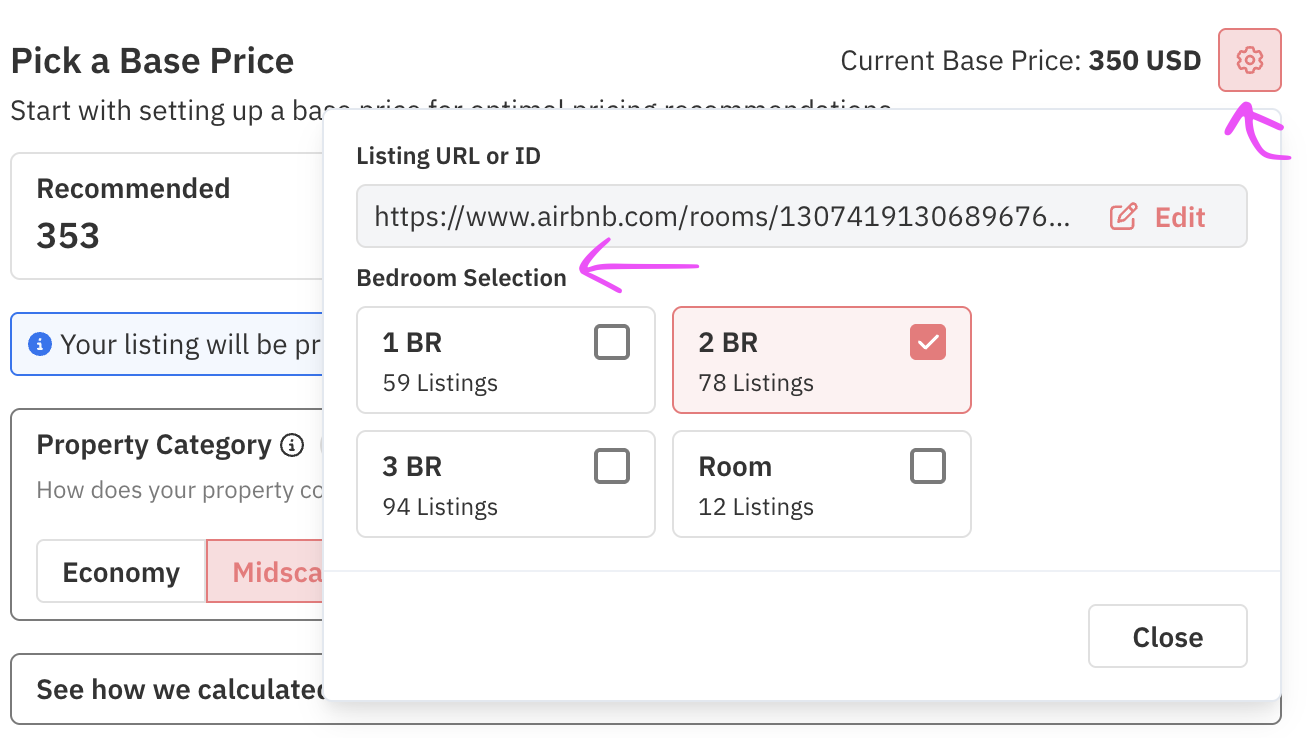Click the info icon next to Property Category
The image size is (1316, 738).
292,445
